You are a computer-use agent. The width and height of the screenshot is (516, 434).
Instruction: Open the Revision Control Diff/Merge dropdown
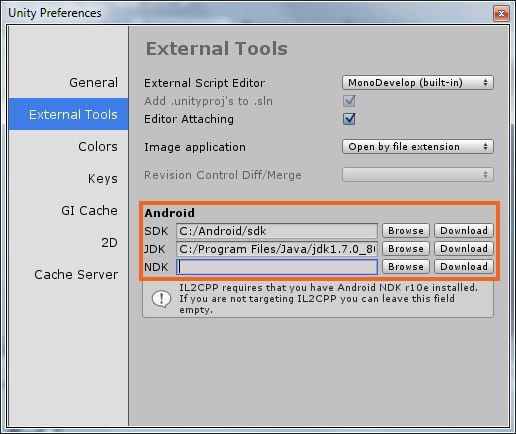(418, 175)
